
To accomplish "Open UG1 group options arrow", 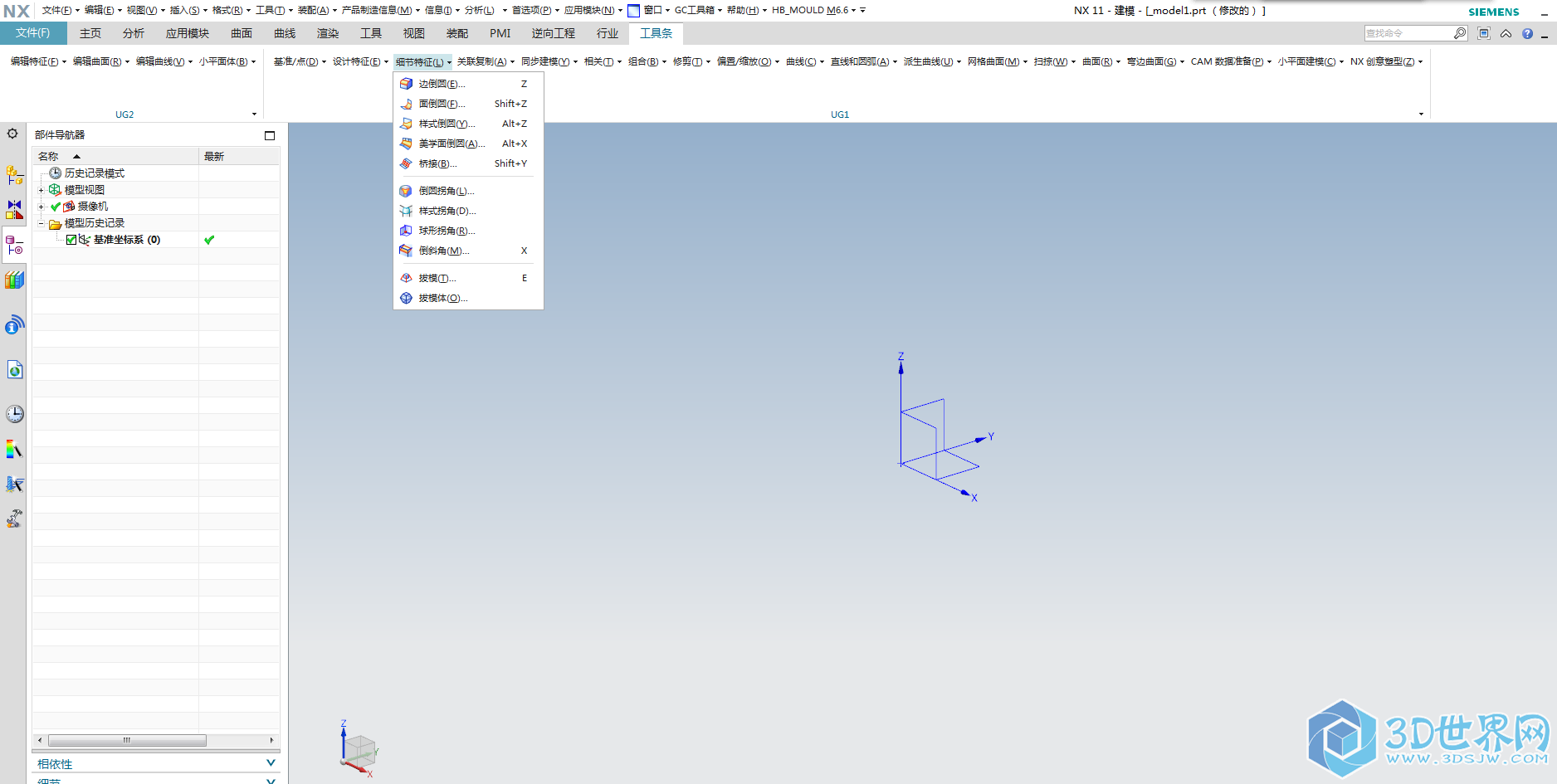I will (x=1421, y=114).
